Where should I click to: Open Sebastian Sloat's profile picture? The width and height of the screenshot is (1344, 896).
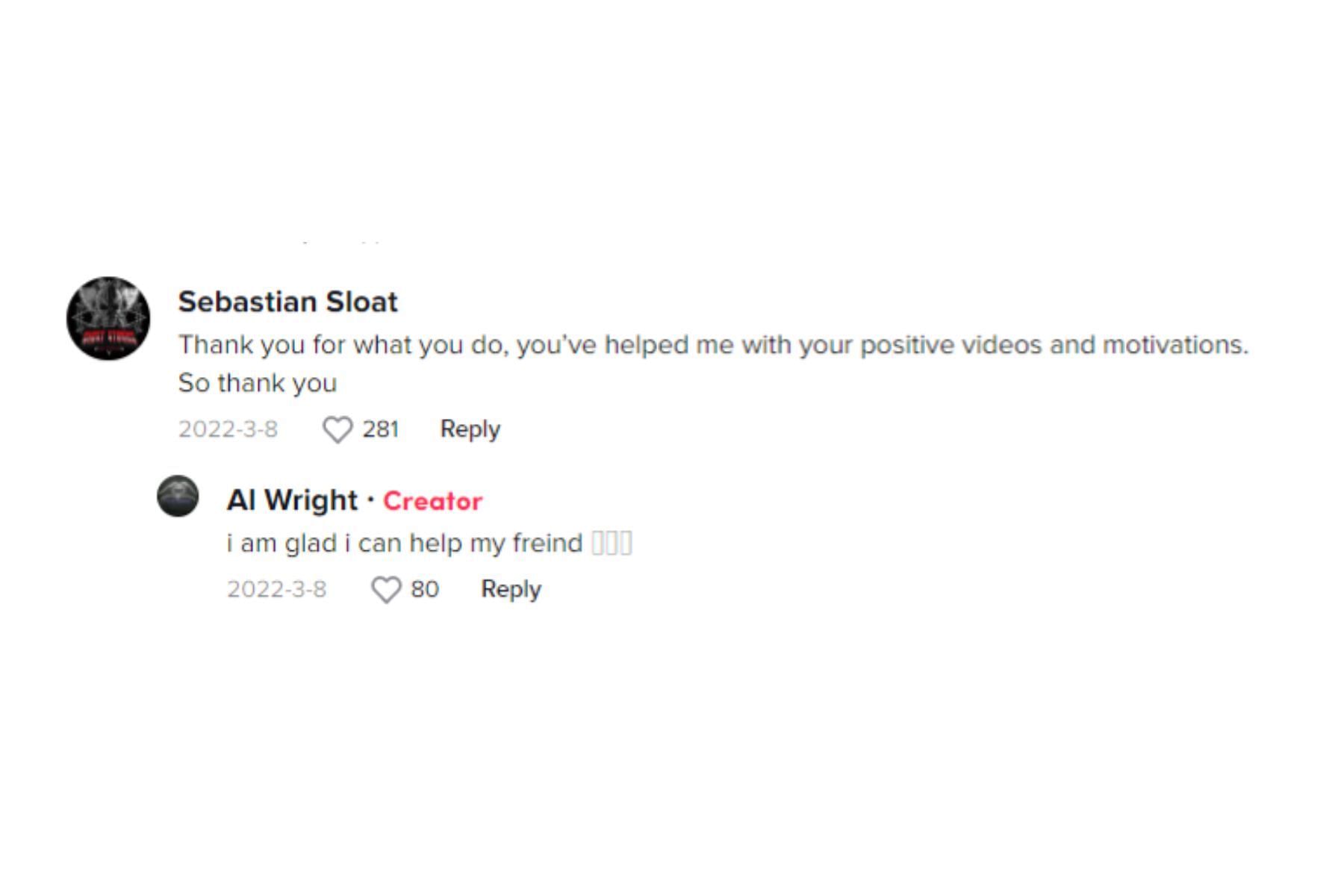pyautogui.click(x=108, y=319)
